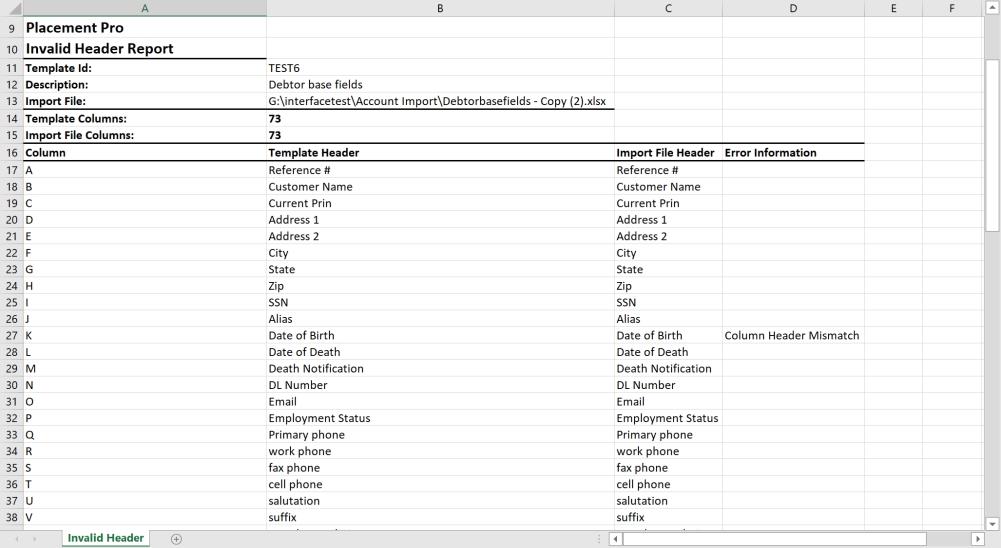Click the next sheet navigation arrow
The width and height of the screenshot is (1001, 548).
[37, 539]
